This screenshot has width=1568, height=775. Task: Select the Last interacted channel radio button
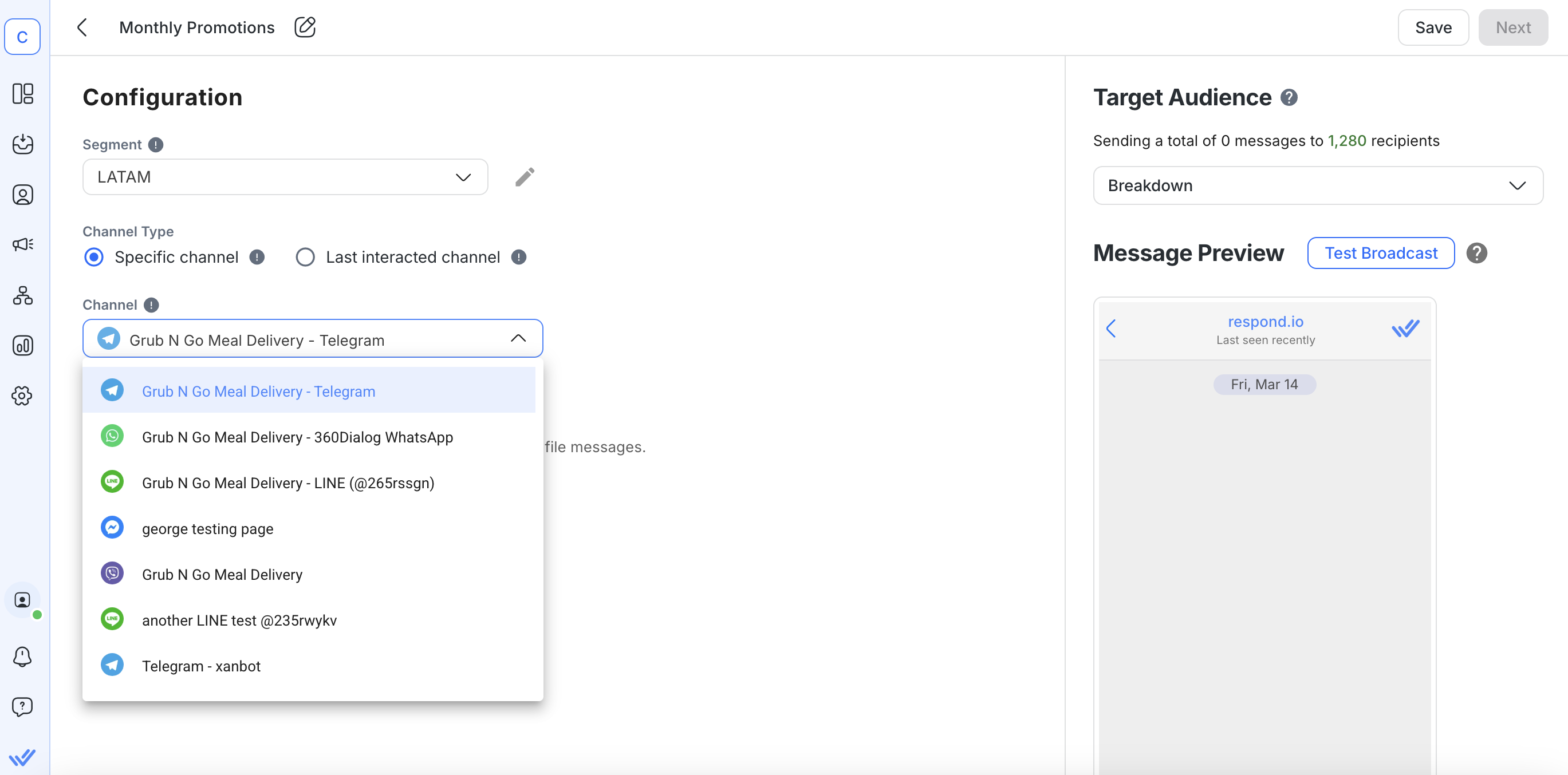[x=305, y=256]
